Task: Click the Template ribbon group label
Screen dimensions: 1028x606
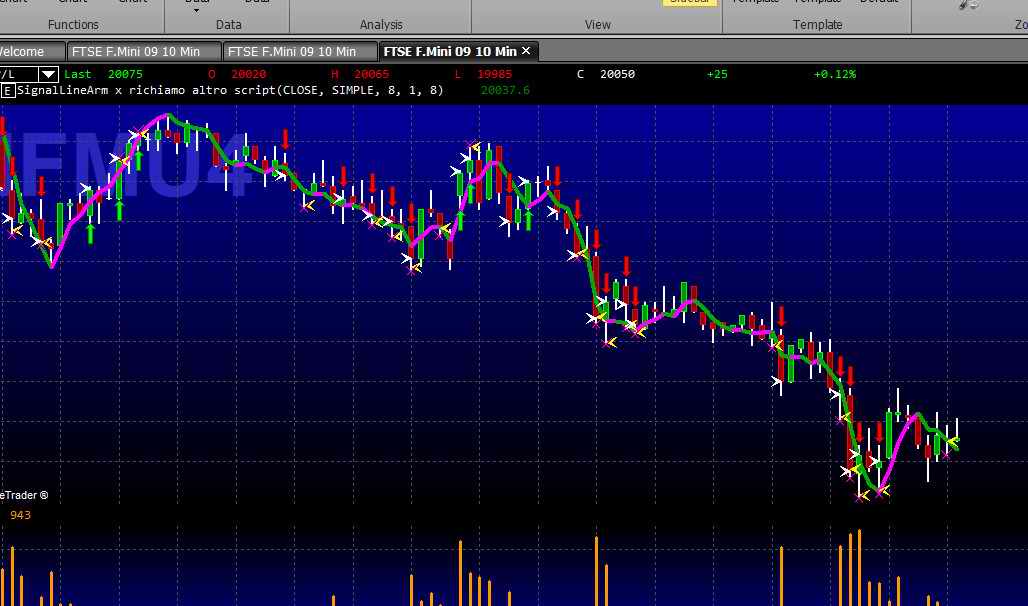Action: [x=818, y=24]
